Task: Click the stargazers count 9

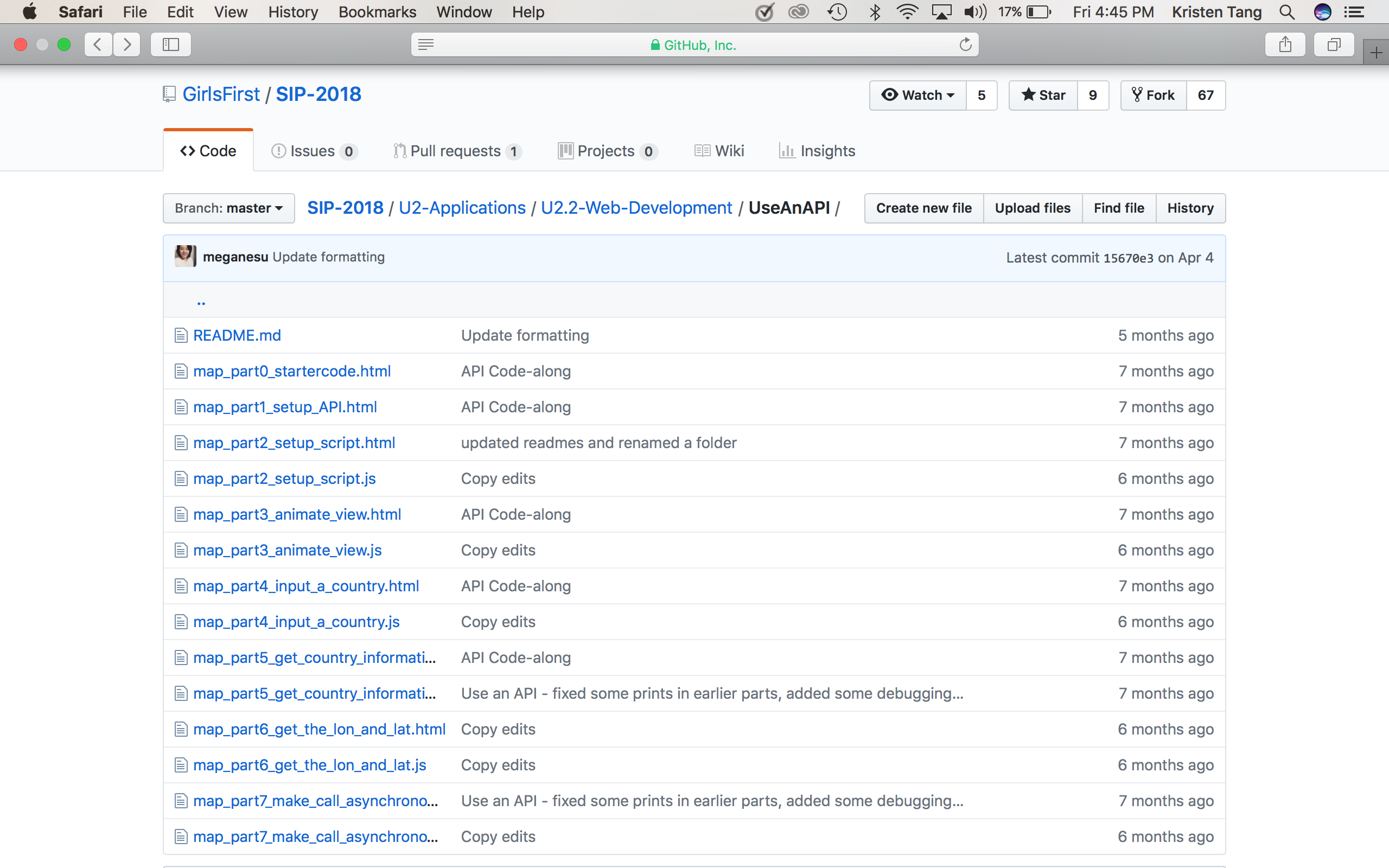Action: pos(1093,95)
